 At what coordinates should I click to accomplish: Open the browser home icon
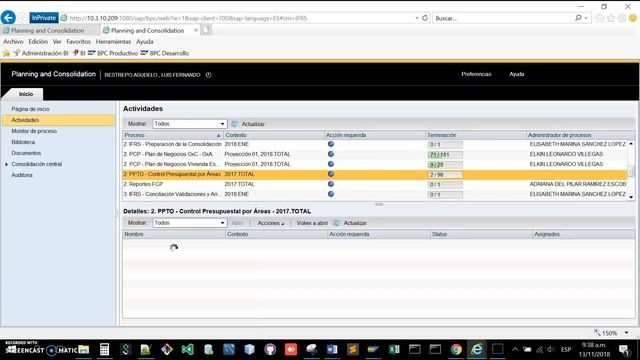600,18
